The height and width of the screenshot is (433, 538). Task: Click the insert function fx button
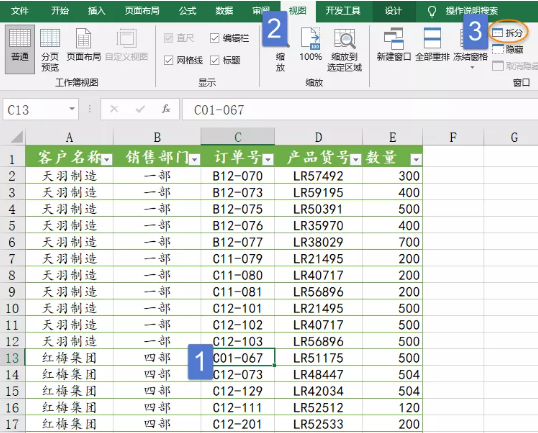pos(166,109)
